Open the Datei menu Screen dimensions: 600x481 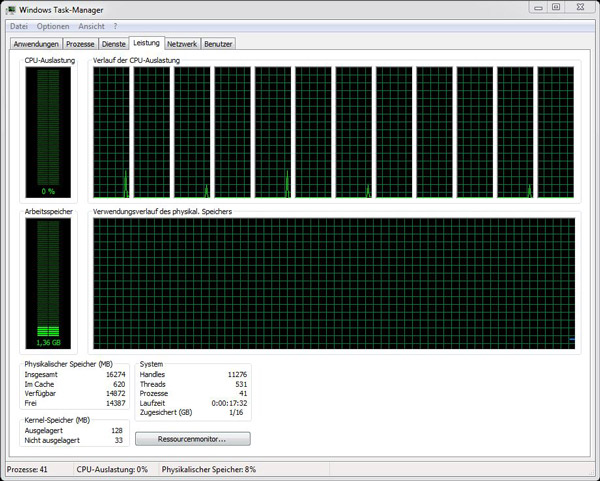point(19,26)
